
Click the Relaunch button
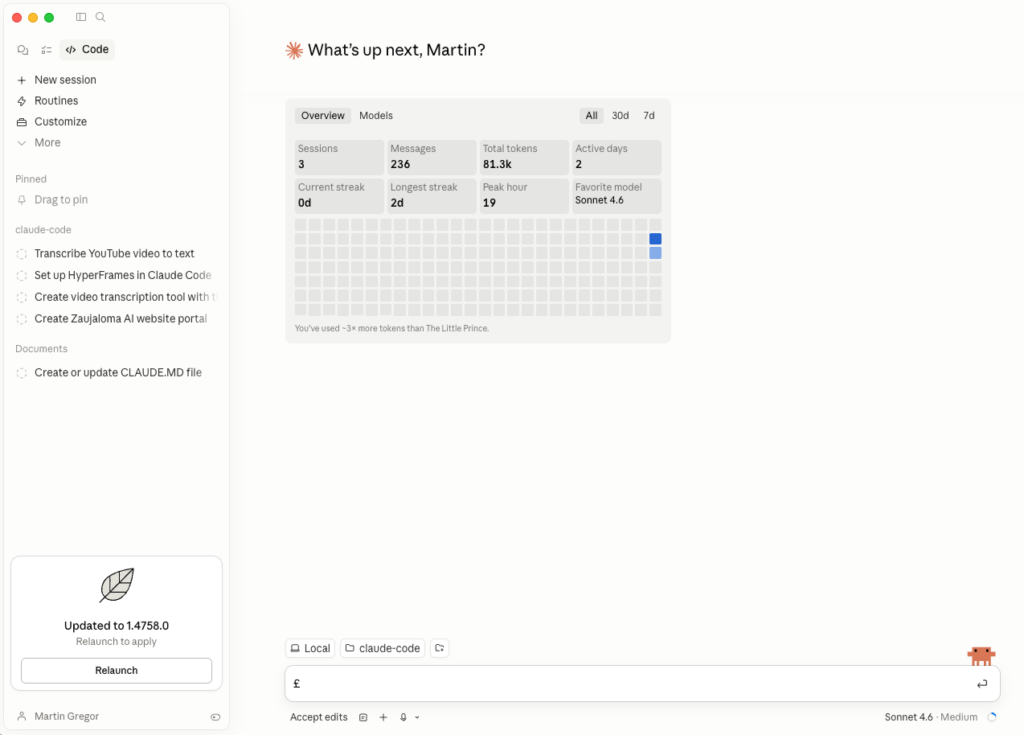pyautogui.click(x=116, y=670)
